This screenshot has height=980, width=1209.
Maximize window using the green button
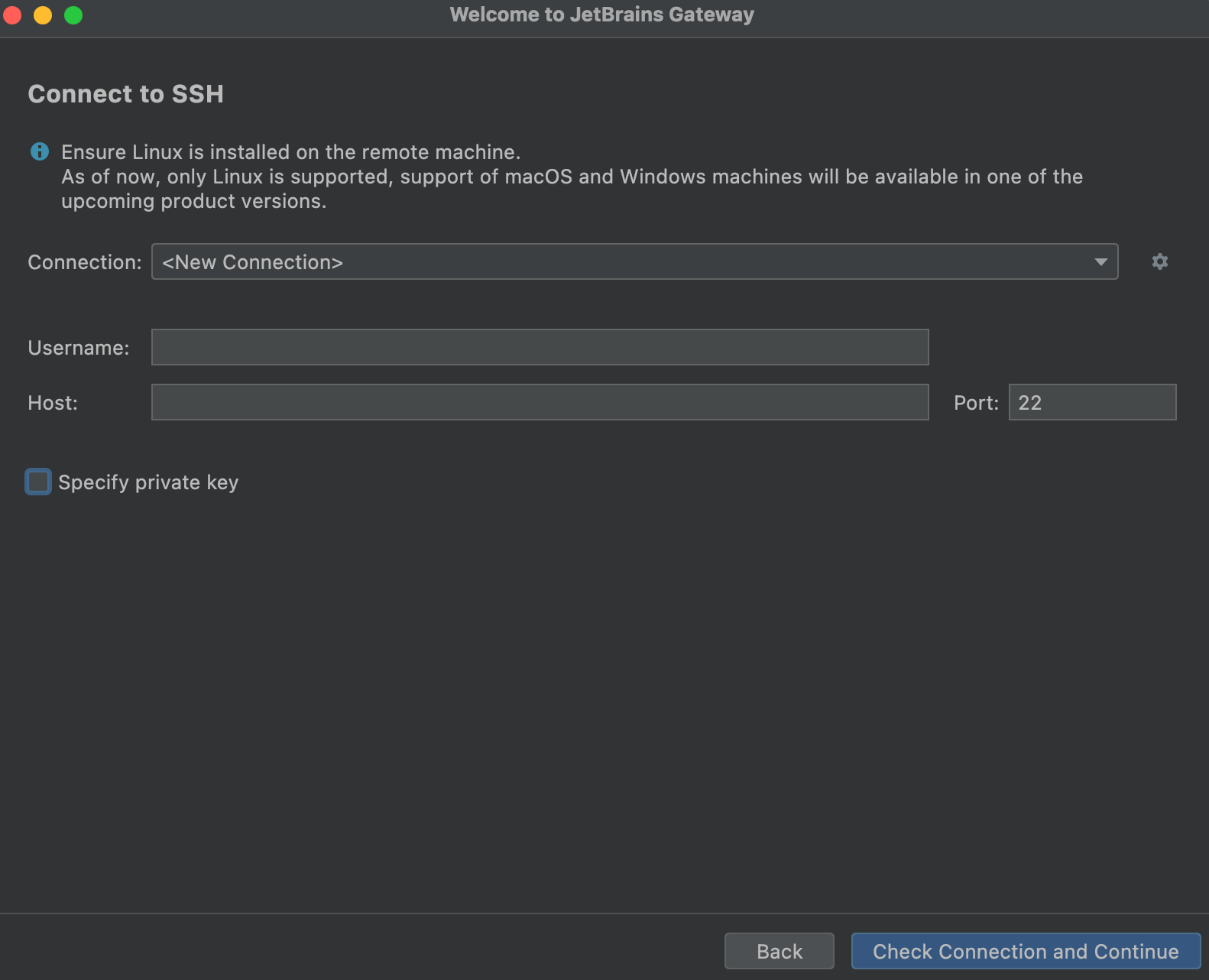point(73,15)
